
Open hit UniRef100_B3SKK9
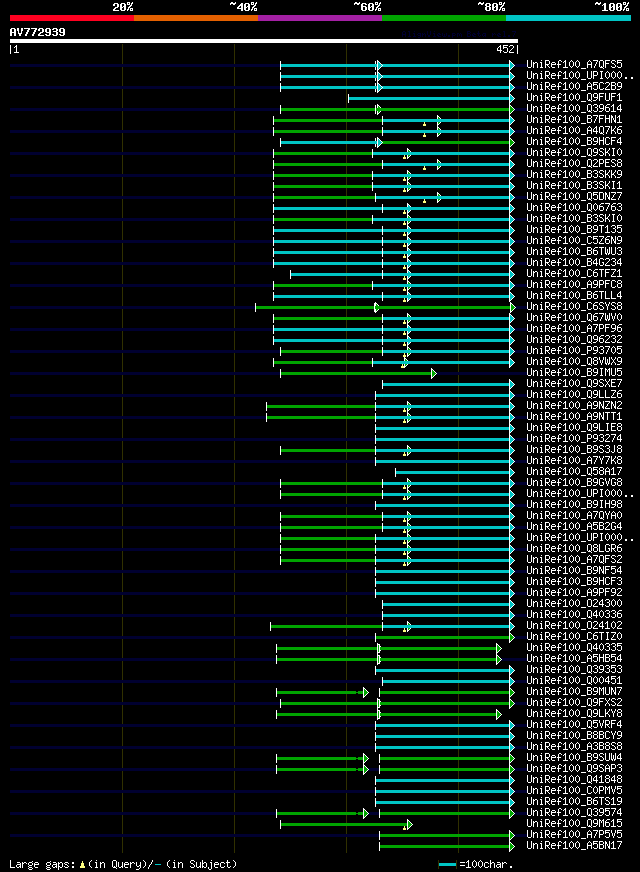pos(574,175)
